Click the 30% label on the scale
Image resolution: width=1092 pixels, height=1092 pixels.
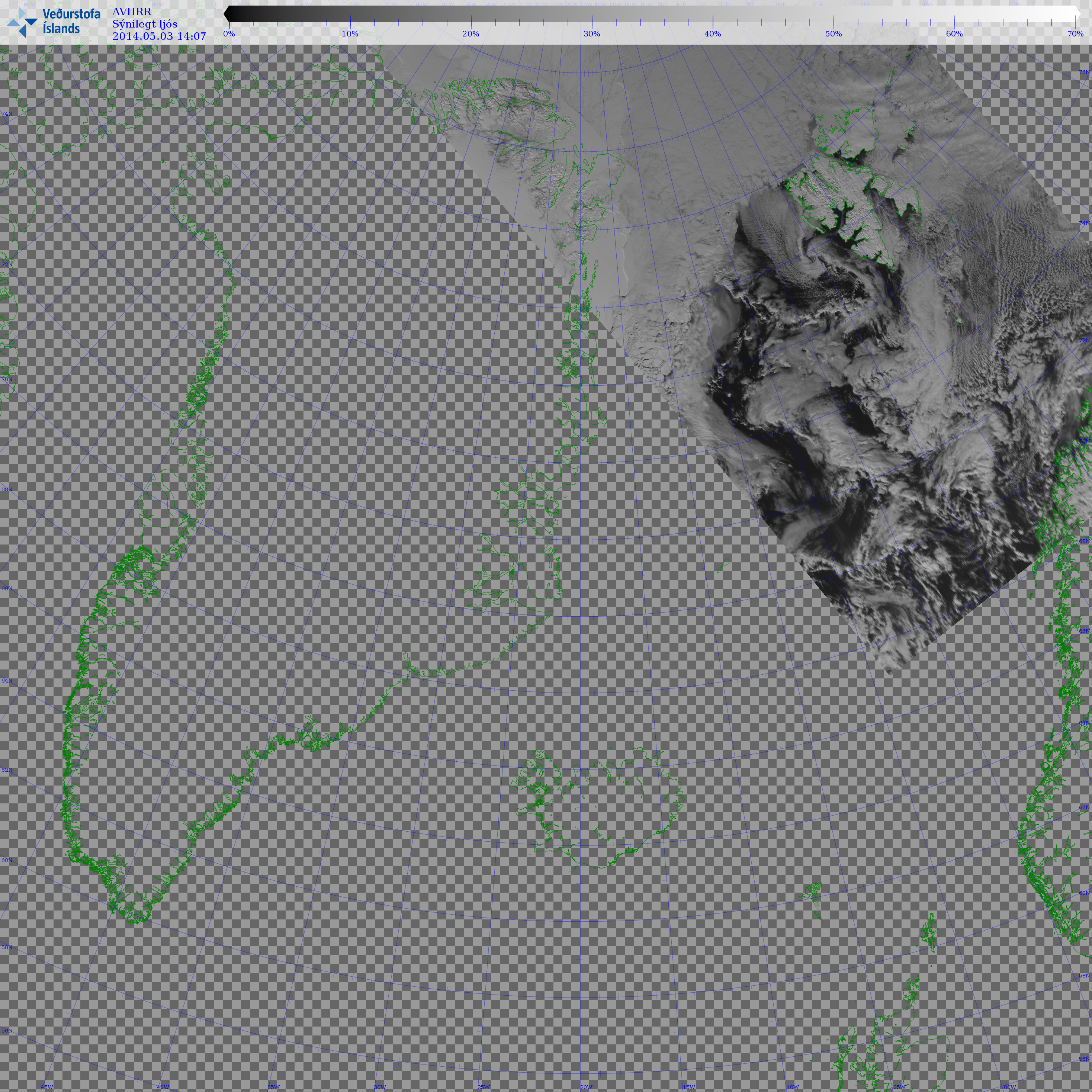(592, 34)
